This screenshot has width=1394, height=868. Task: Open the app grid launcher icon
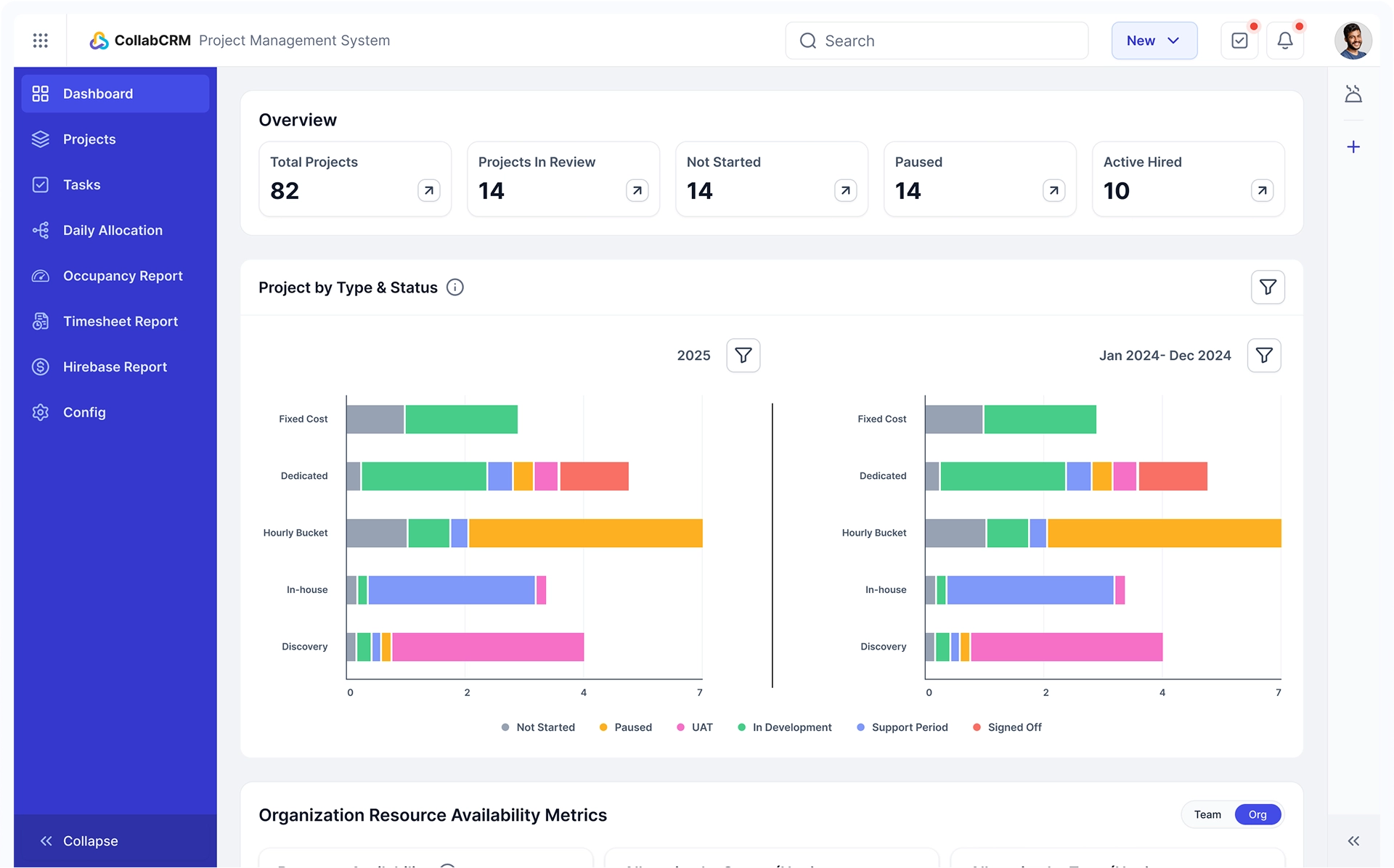point(41,41)
